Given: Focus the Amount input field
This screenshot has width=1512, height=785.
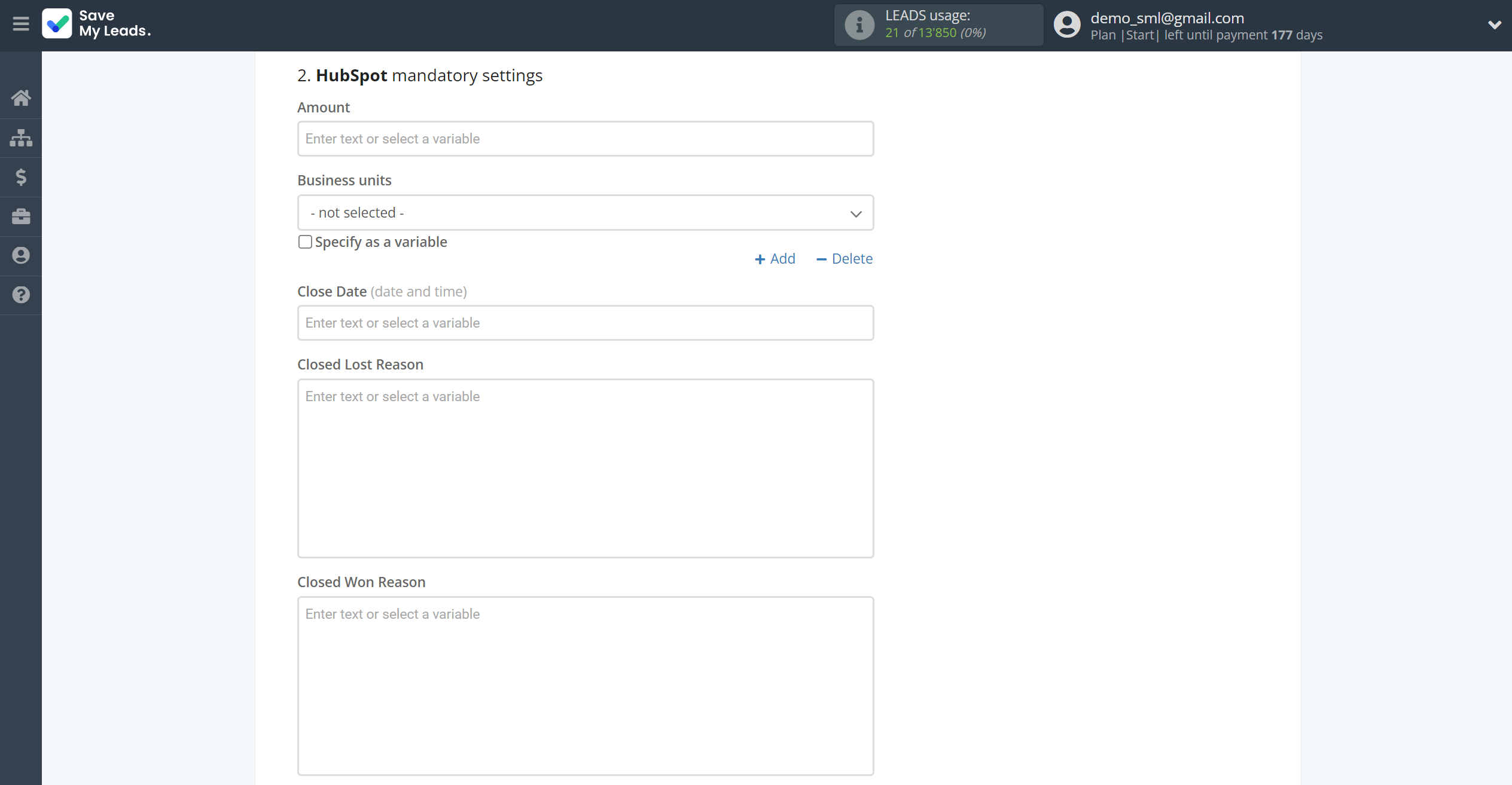Looking at the screenshot, I should 586,139.
